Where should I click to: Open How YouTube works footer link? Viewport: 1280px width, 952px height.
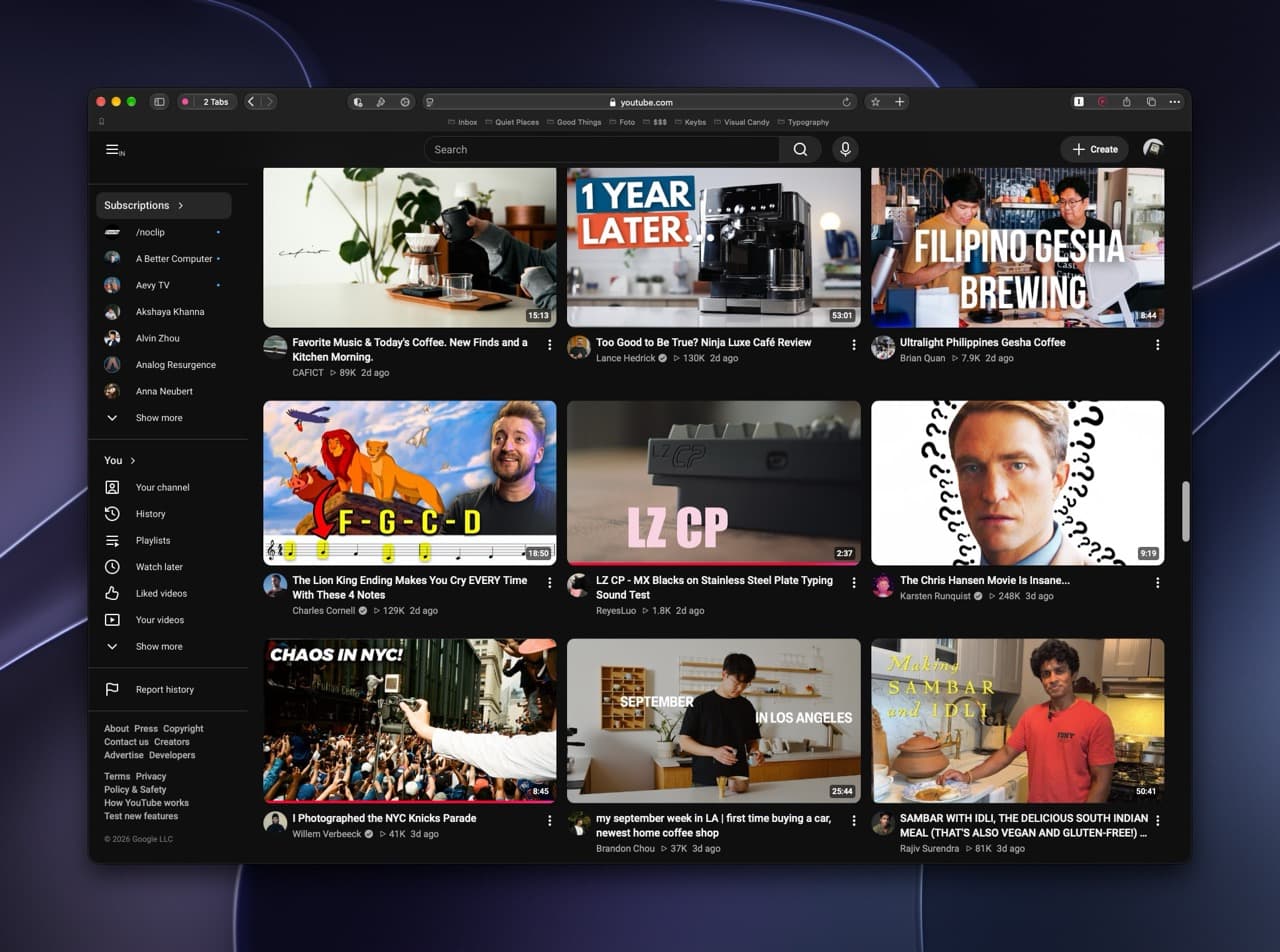point(146,803)
